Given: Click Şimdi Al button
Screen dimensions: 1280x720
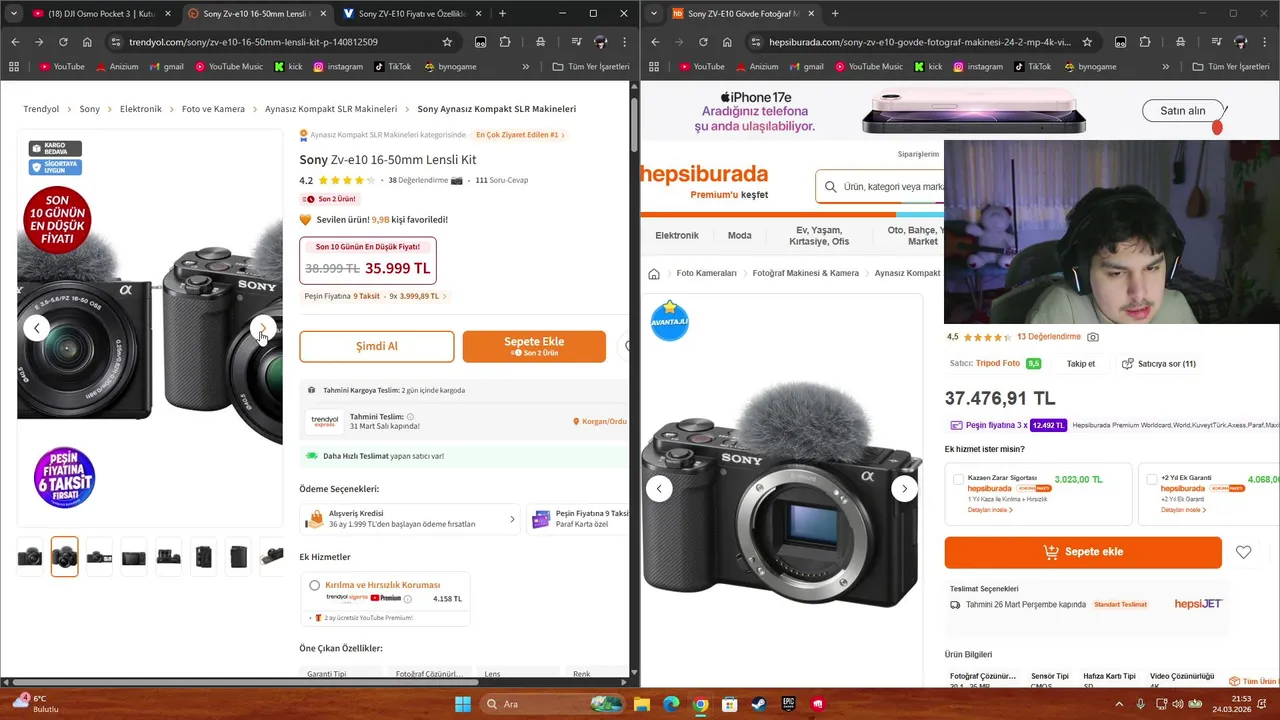Looking at the screenshot, I should point(377,346).
